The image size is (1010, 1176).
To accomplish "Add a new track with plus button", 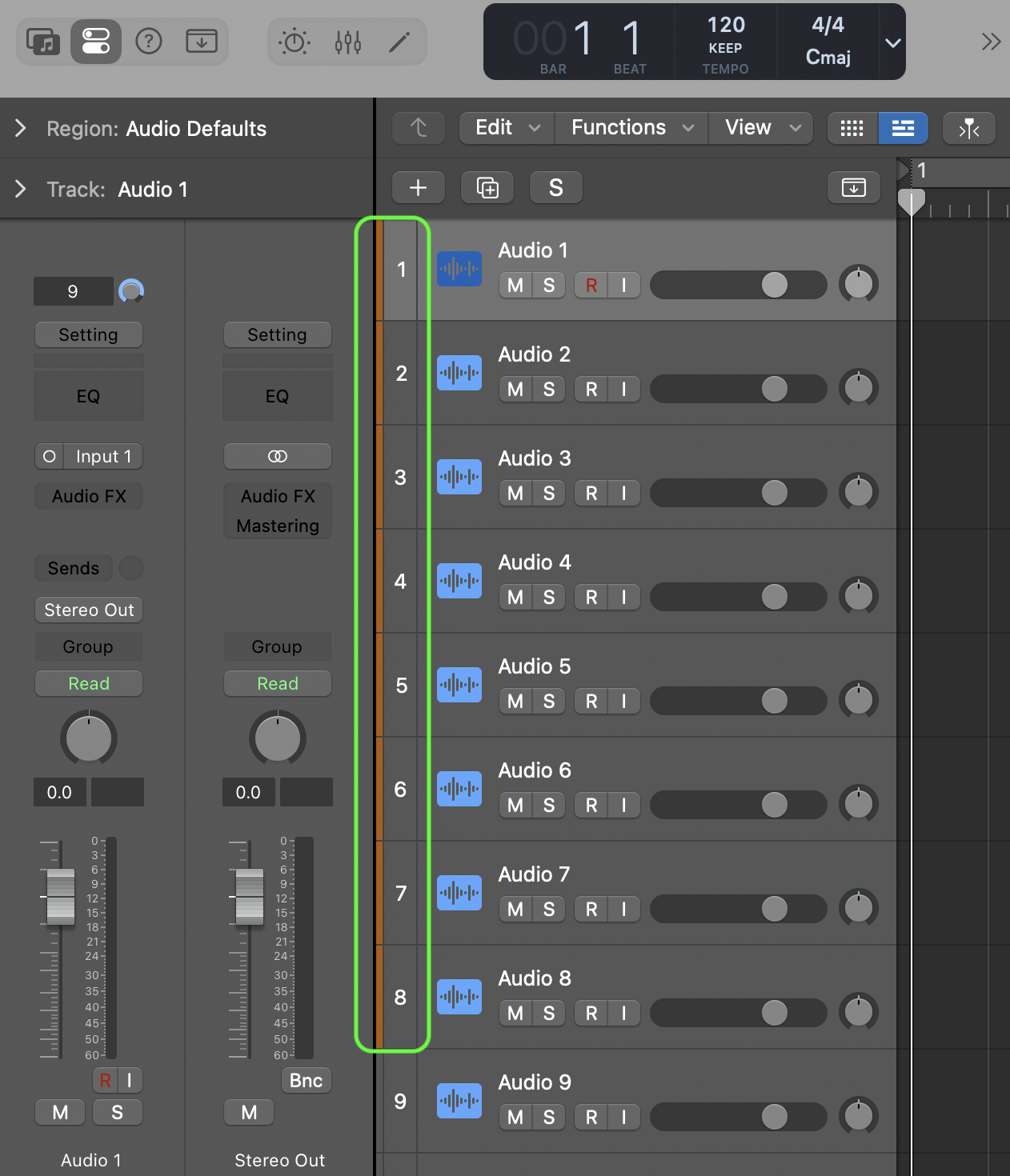I will (418, 188).
